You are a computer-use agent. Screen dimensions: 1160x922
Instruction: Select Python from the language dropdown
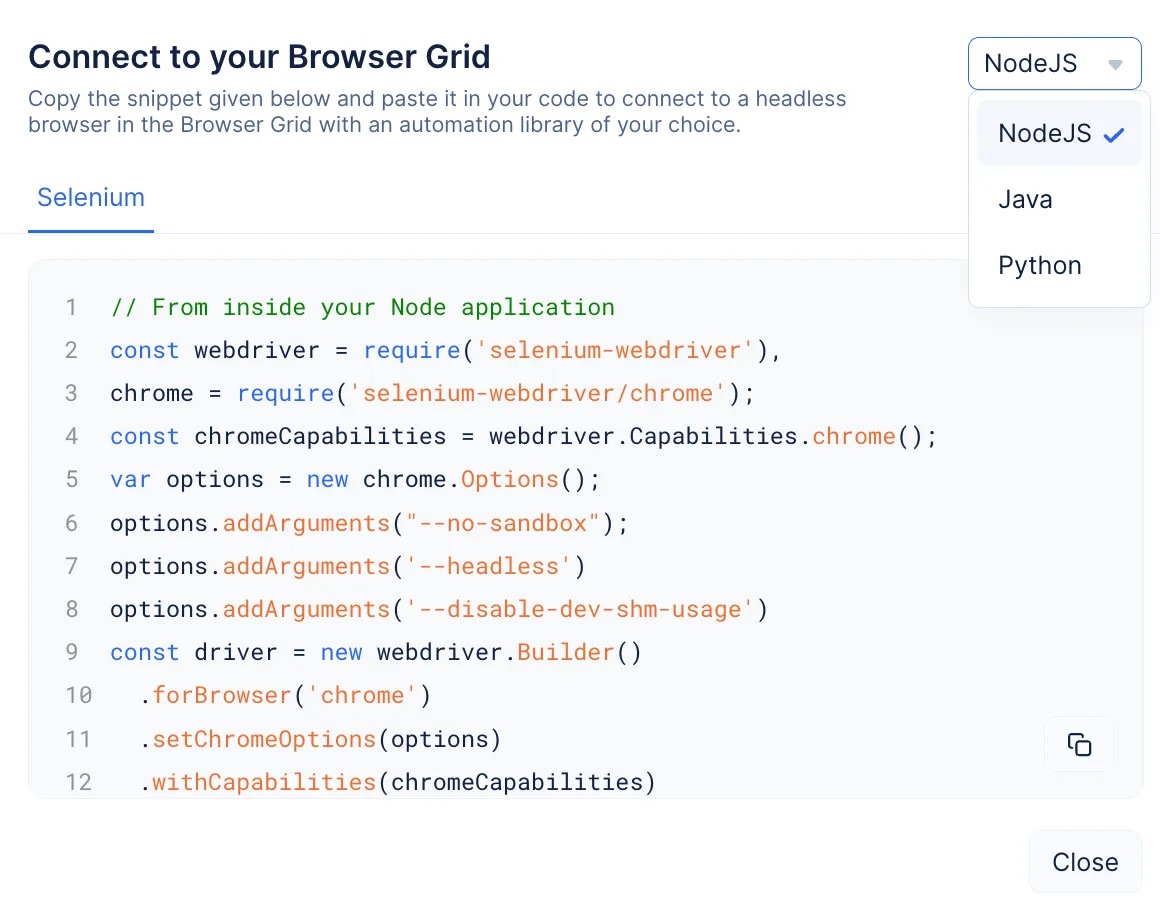tap(1040, 265)
